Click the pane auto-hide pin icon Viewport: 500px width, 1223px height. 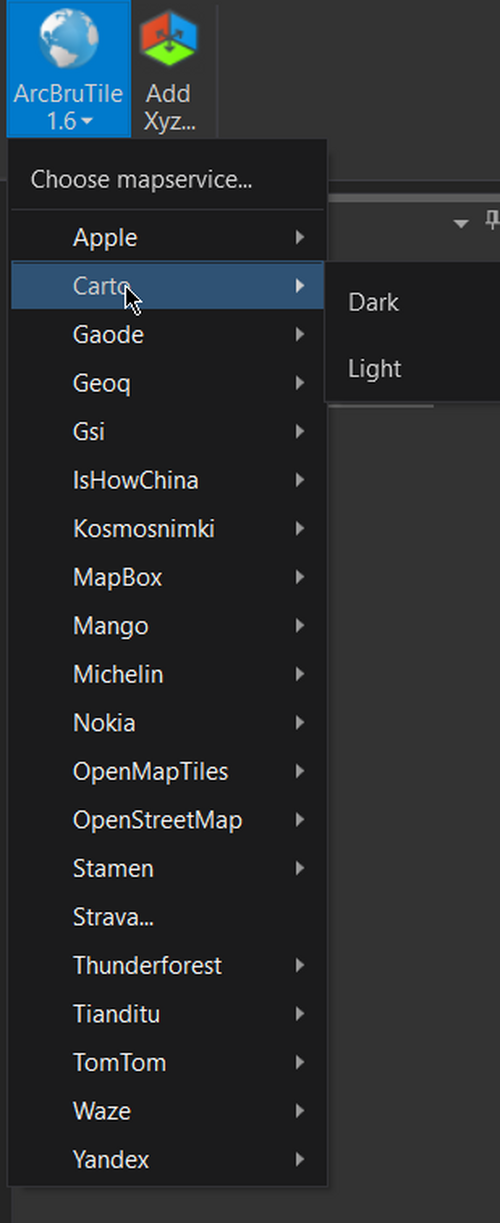[492, 222]
